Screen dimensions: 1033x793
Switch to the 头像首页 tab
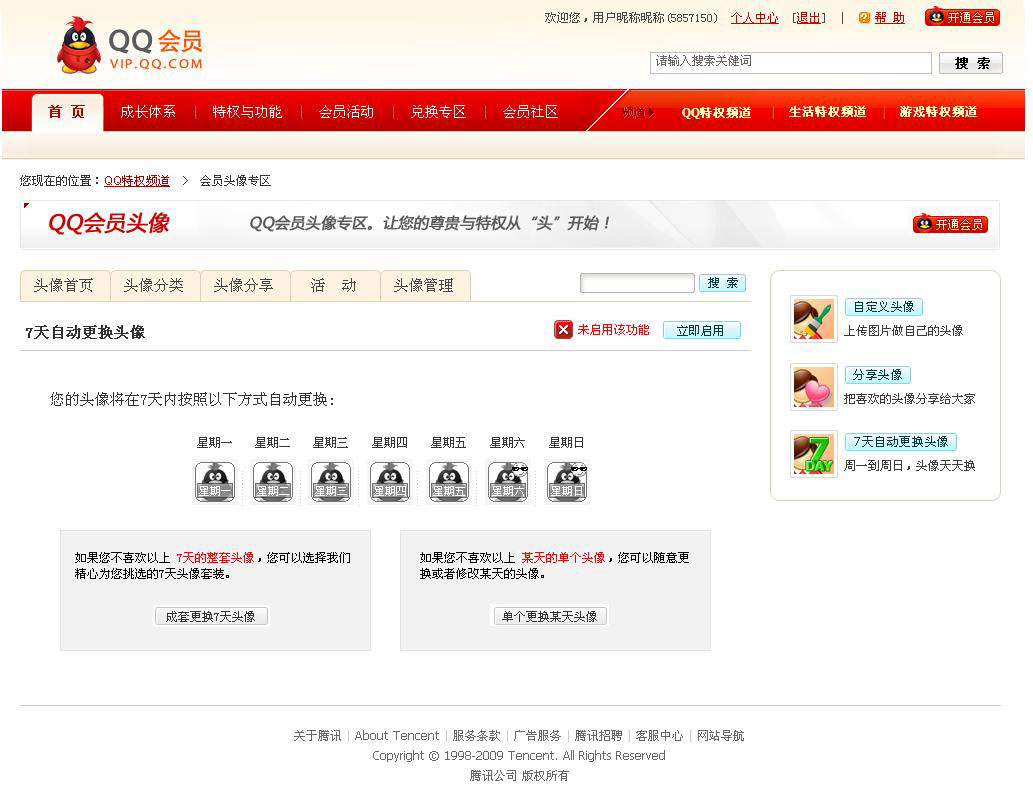pyautogui.click(x=64, y=285)
